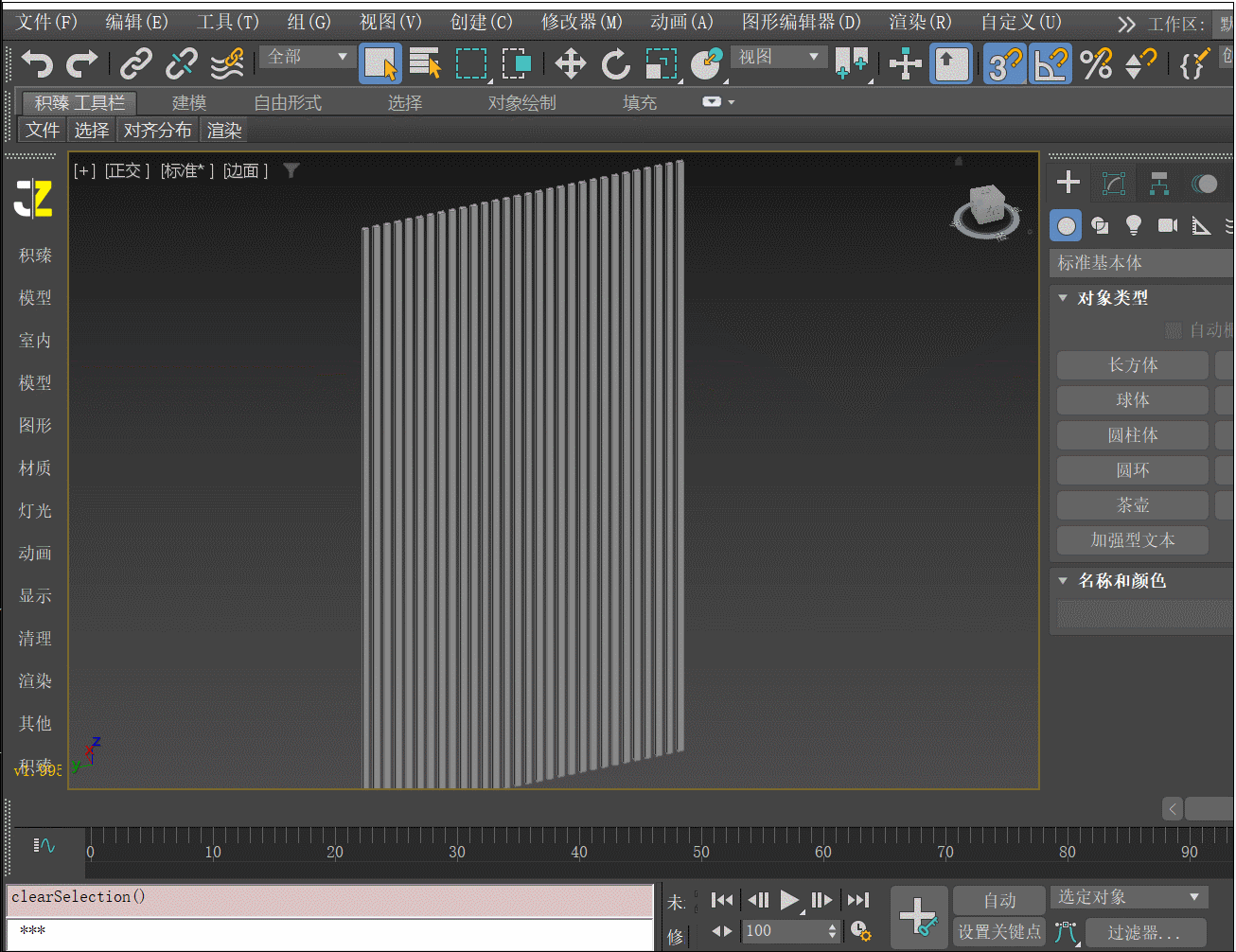Open the [标准*] viewport shading menu
This screenshot has width=1236, height=952.
(187, 170)
